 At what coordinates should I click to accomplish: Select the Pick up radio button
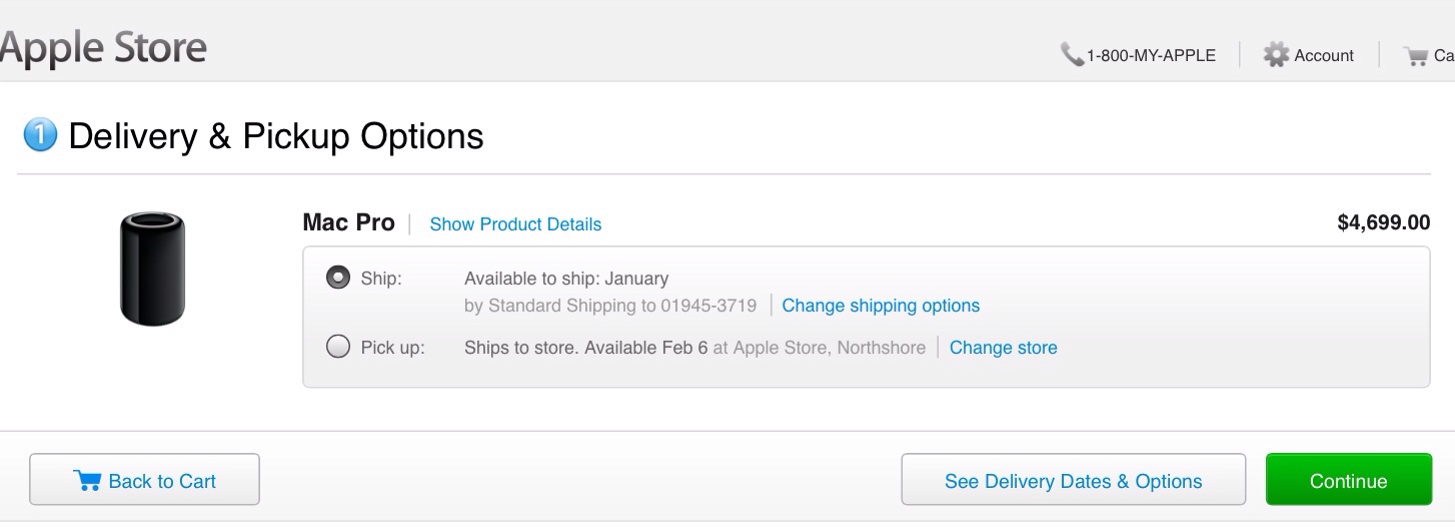(x=338, y=347)
